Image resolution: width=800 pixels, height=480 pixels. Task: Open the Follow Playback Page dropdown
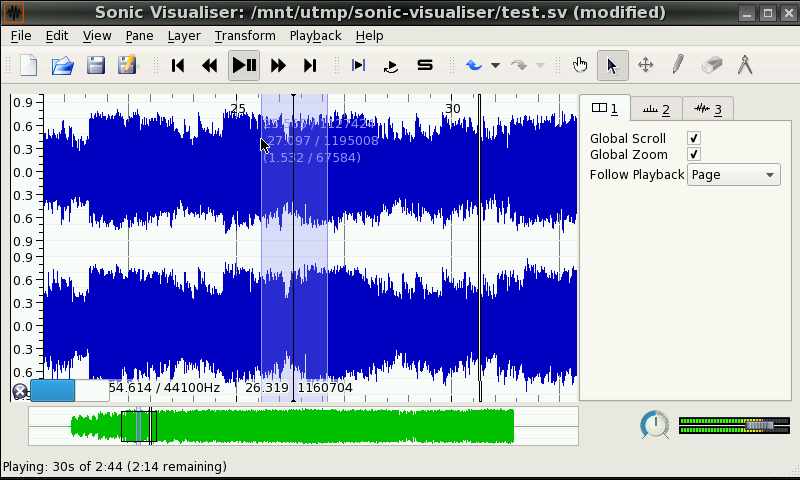pos(734,175)
